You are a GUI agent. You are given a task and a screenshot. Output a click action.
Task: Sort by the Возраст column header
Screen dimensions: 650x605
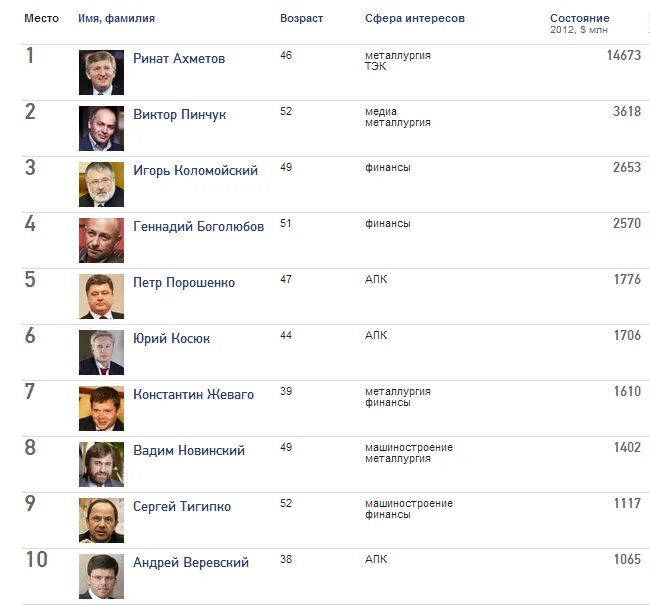coord(301,18)
